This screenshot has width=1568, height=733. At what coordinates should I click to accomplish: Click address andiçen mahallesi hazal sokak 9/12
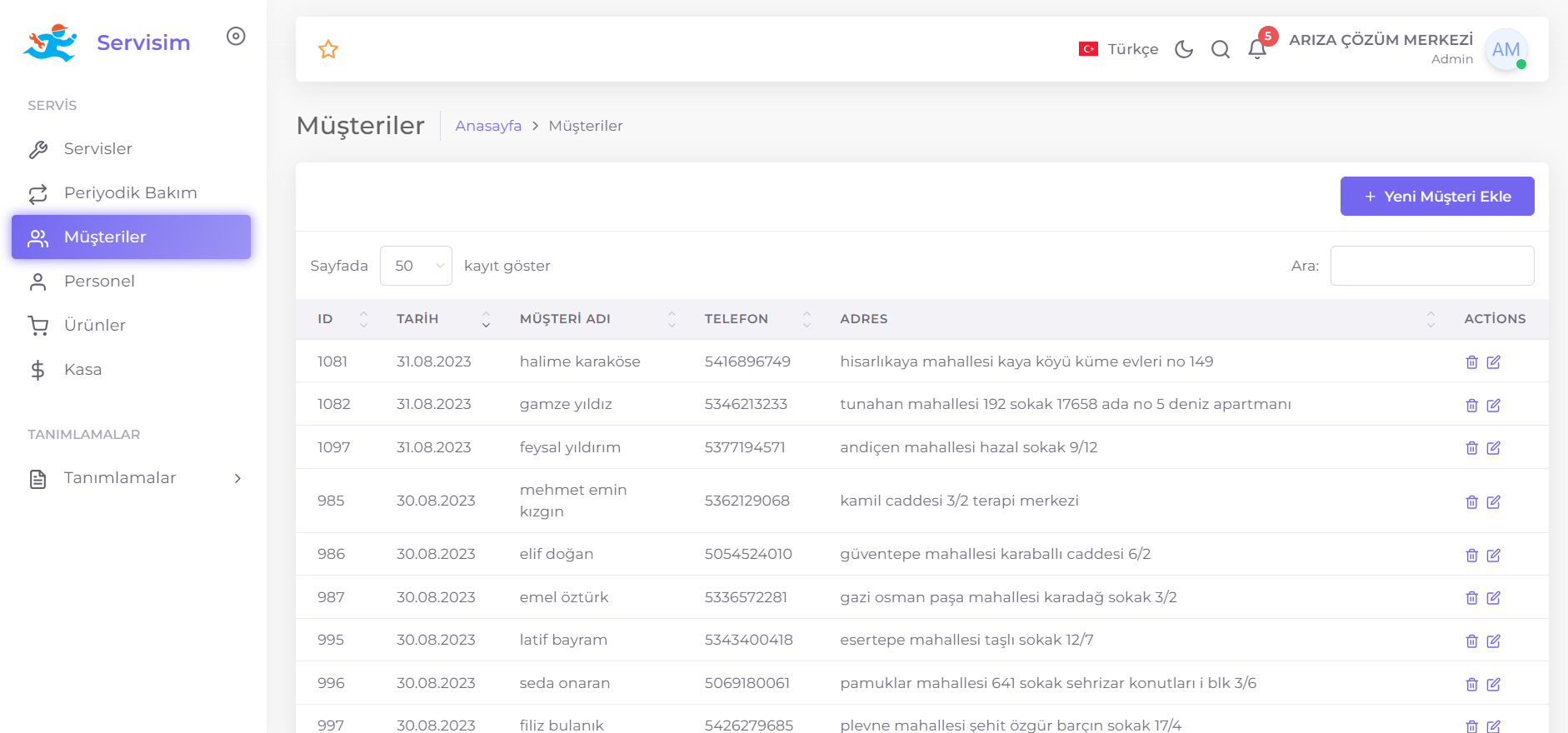pos(968,447)
